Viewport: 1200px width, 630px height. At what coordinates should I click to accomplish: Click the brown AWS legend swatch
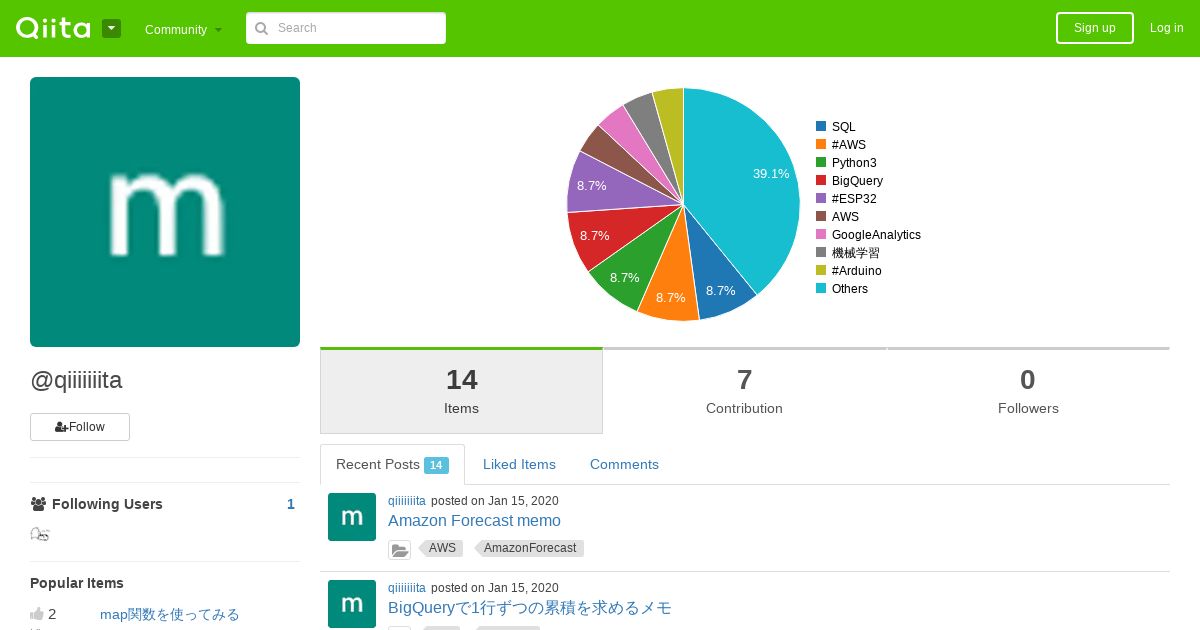point(821,217)
